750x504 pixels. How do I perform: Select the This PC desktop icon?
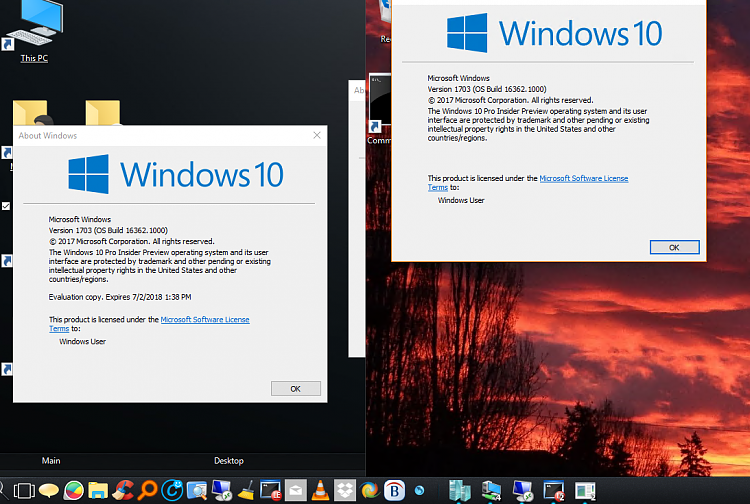click(x=34, y=31)
